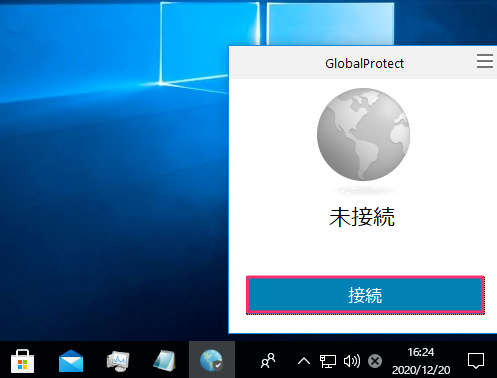Open the Action Center notification icon
This screenshot has height=378, width=497.
[x=476, y=361]
